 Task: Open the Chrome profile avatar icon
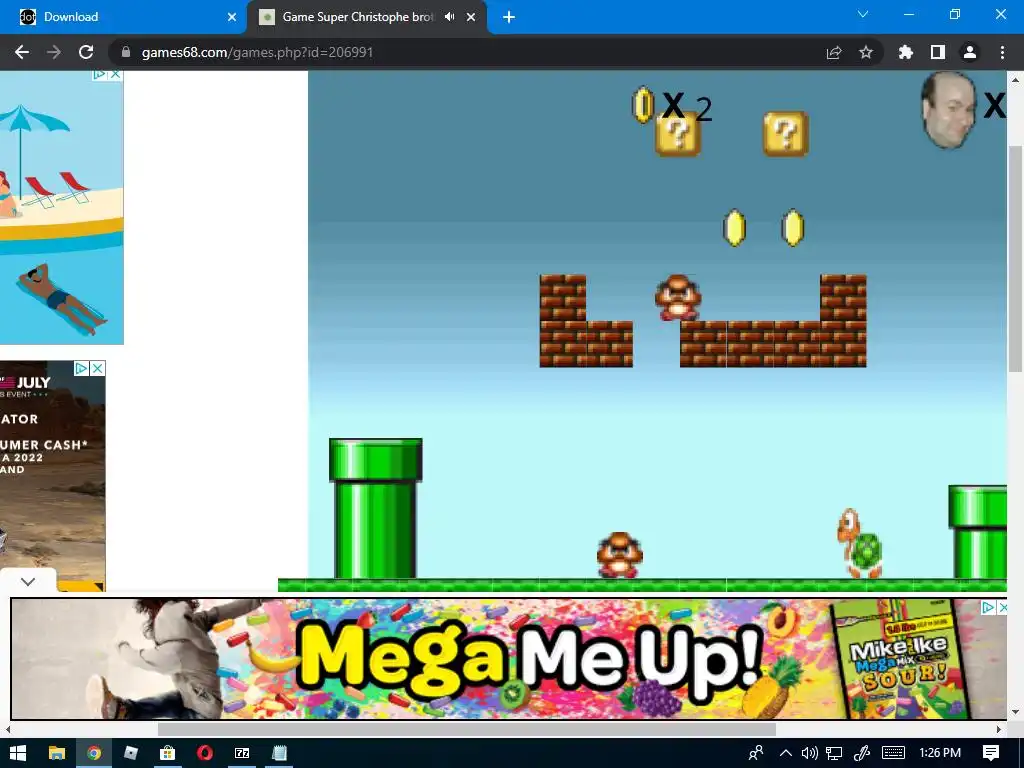click(970, 52)
